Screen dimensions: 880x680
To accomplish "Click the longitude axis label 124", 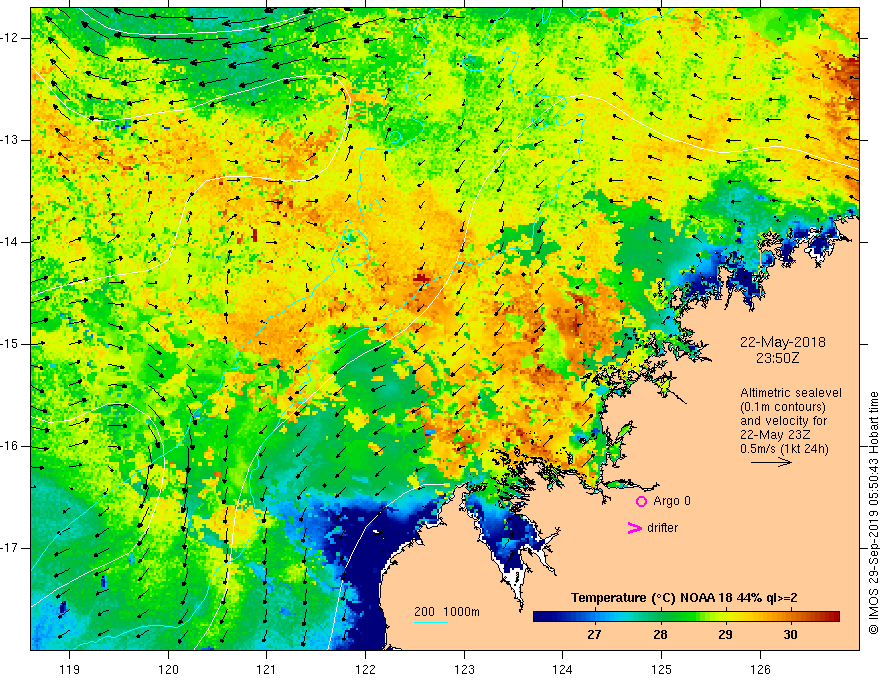I will point(563,669).
